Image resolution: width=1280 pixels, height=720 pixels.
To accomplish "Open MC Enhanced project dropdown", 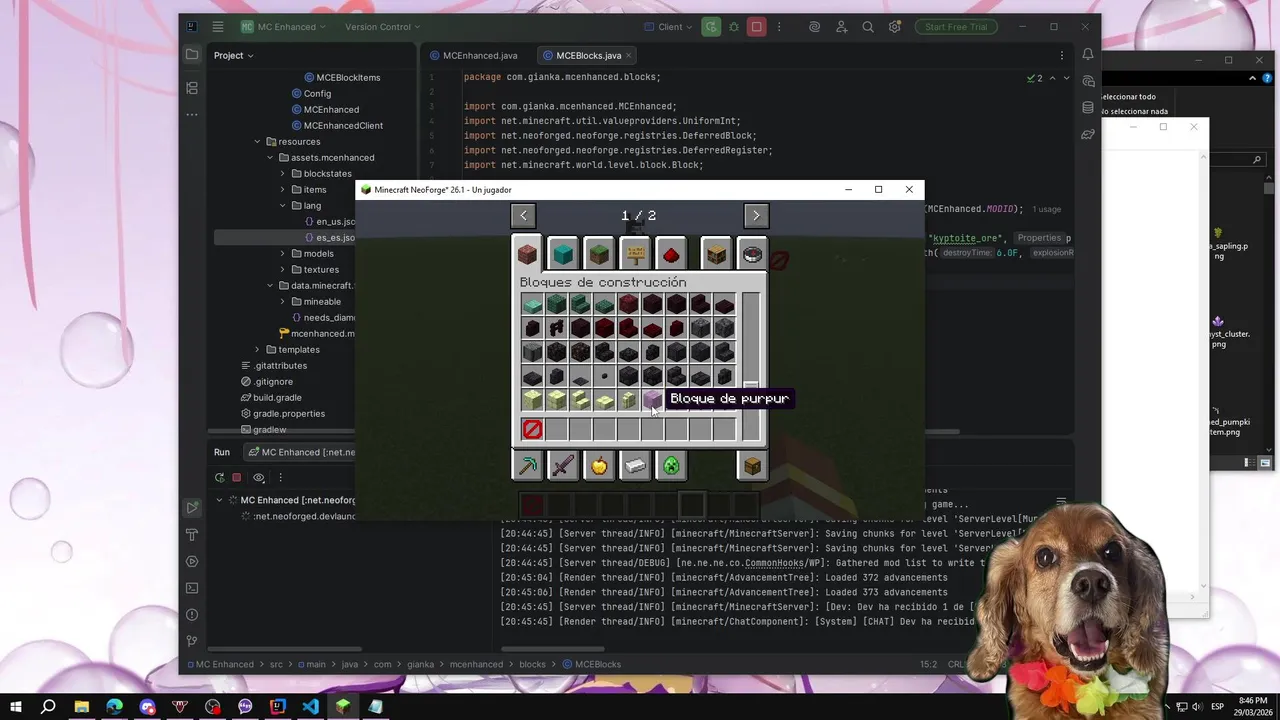I will click(x=283, y=27).
